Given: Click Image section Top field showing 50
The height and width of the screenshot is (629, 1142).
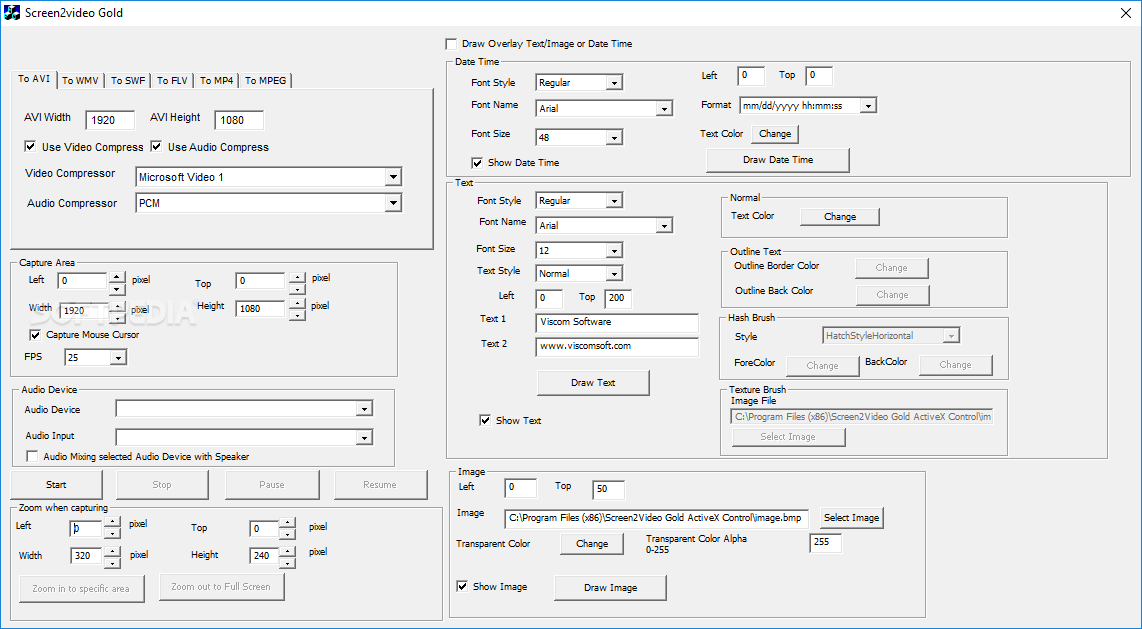Looking at the screenshot, I should click(x=608, y=490).
